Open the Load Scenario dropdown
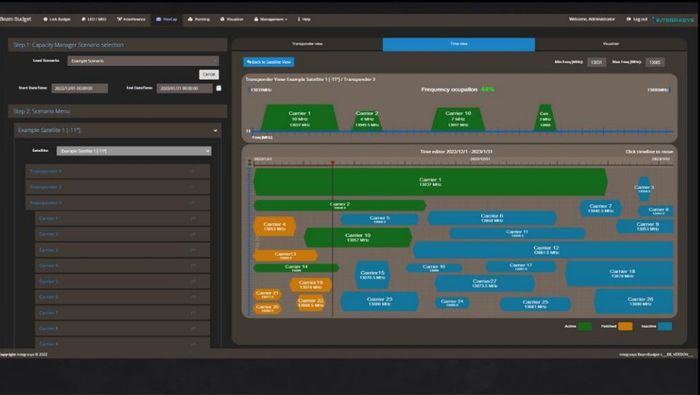The image size is (700, 395). [143, 61]
